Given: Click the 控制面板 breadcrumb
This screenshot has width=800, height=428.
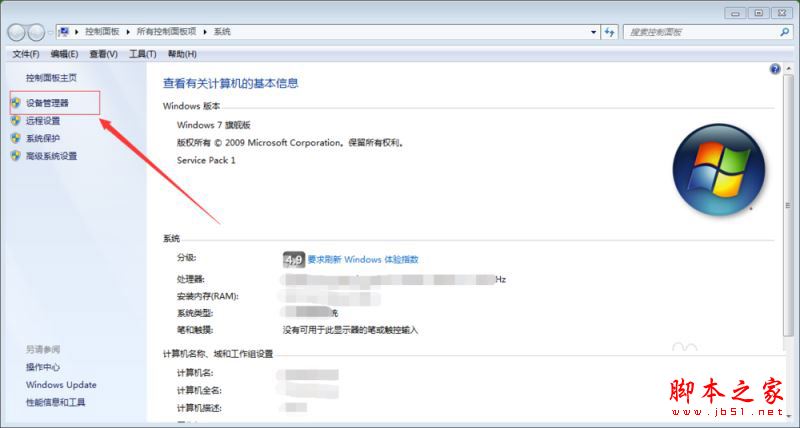Looking at the screenshot, I should point(102,32).
